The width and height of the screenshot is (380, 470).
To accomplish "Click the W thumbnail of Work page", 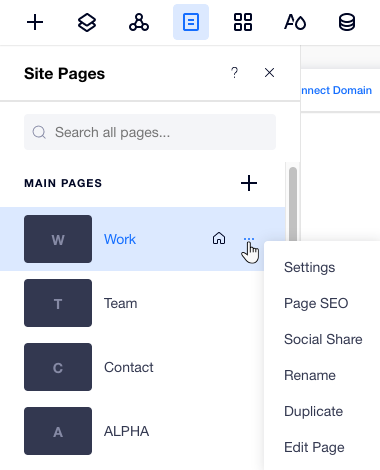I will pyautogui.click(x=58, y=239).
